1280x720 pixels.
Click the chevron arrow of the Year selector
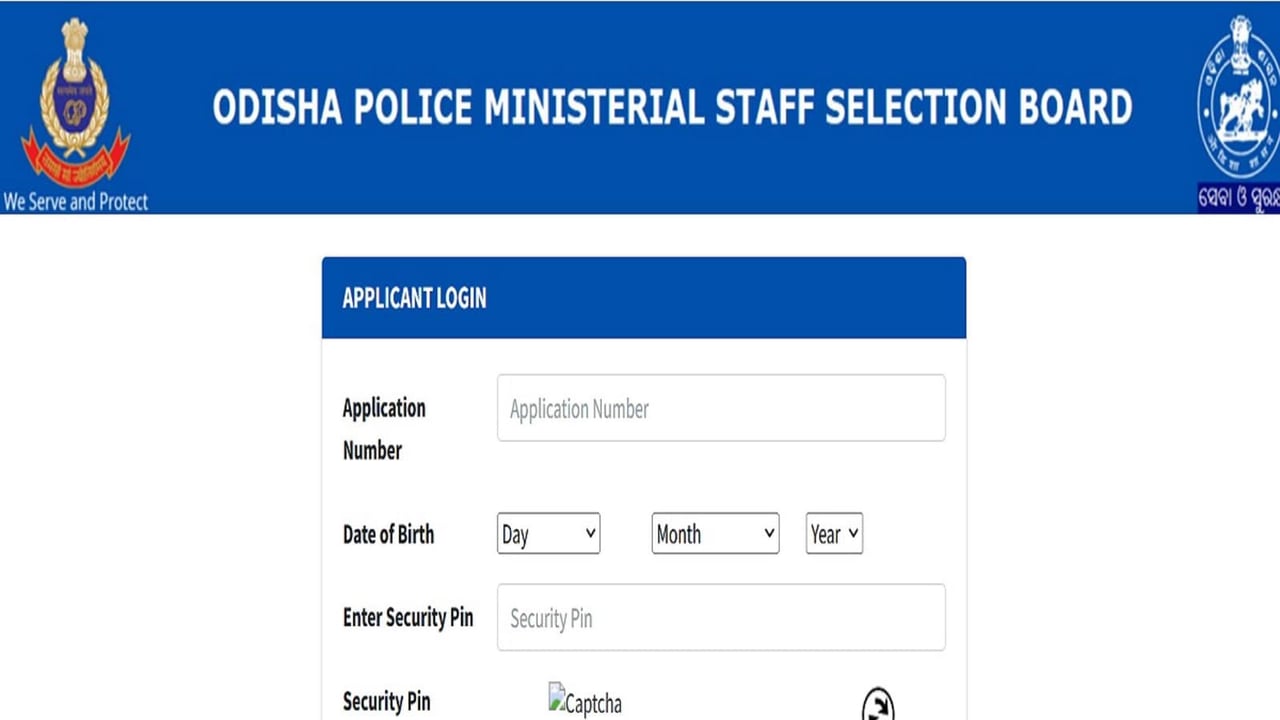point(853,534)
